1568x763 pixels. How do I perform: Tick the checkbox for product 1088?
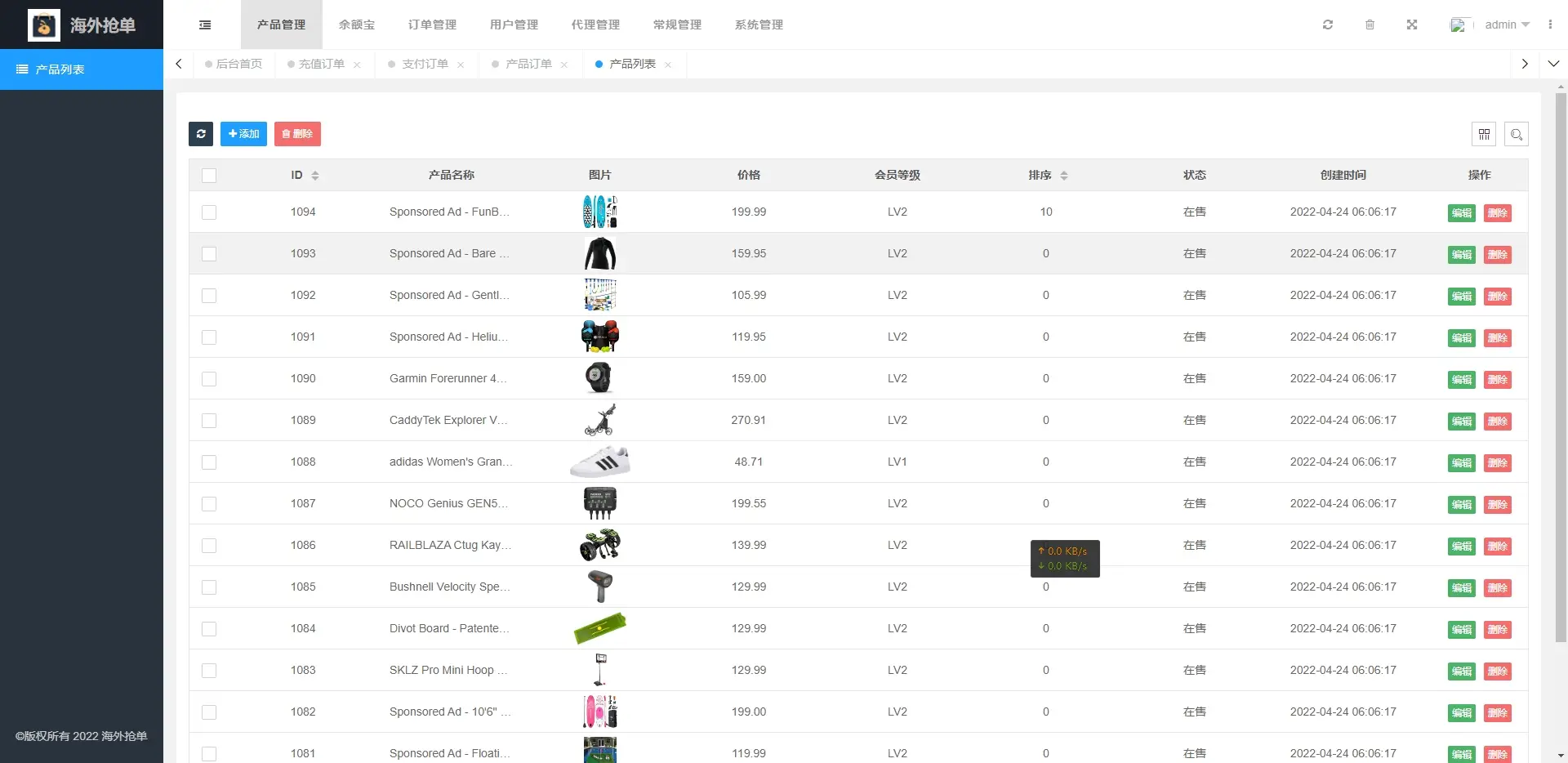tap(209, 462)
